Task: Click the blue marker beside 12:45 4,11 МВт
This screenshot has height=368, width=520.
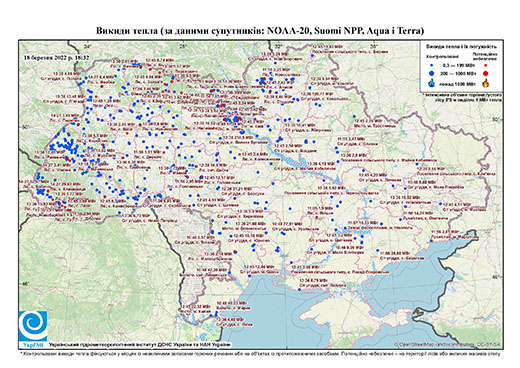Action: pos(440,204)
